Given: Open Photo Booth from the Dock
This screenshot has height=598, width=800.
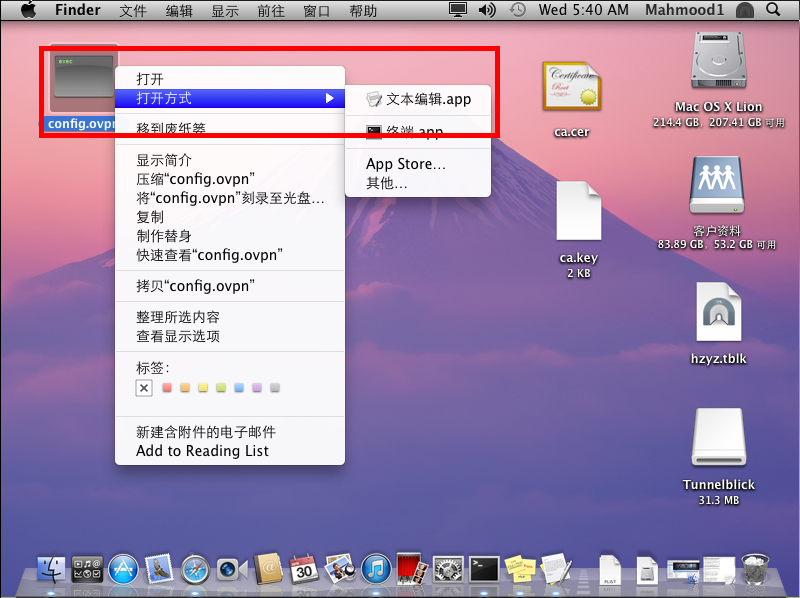Looking at the screenshot, I should (x=412, y=568).
